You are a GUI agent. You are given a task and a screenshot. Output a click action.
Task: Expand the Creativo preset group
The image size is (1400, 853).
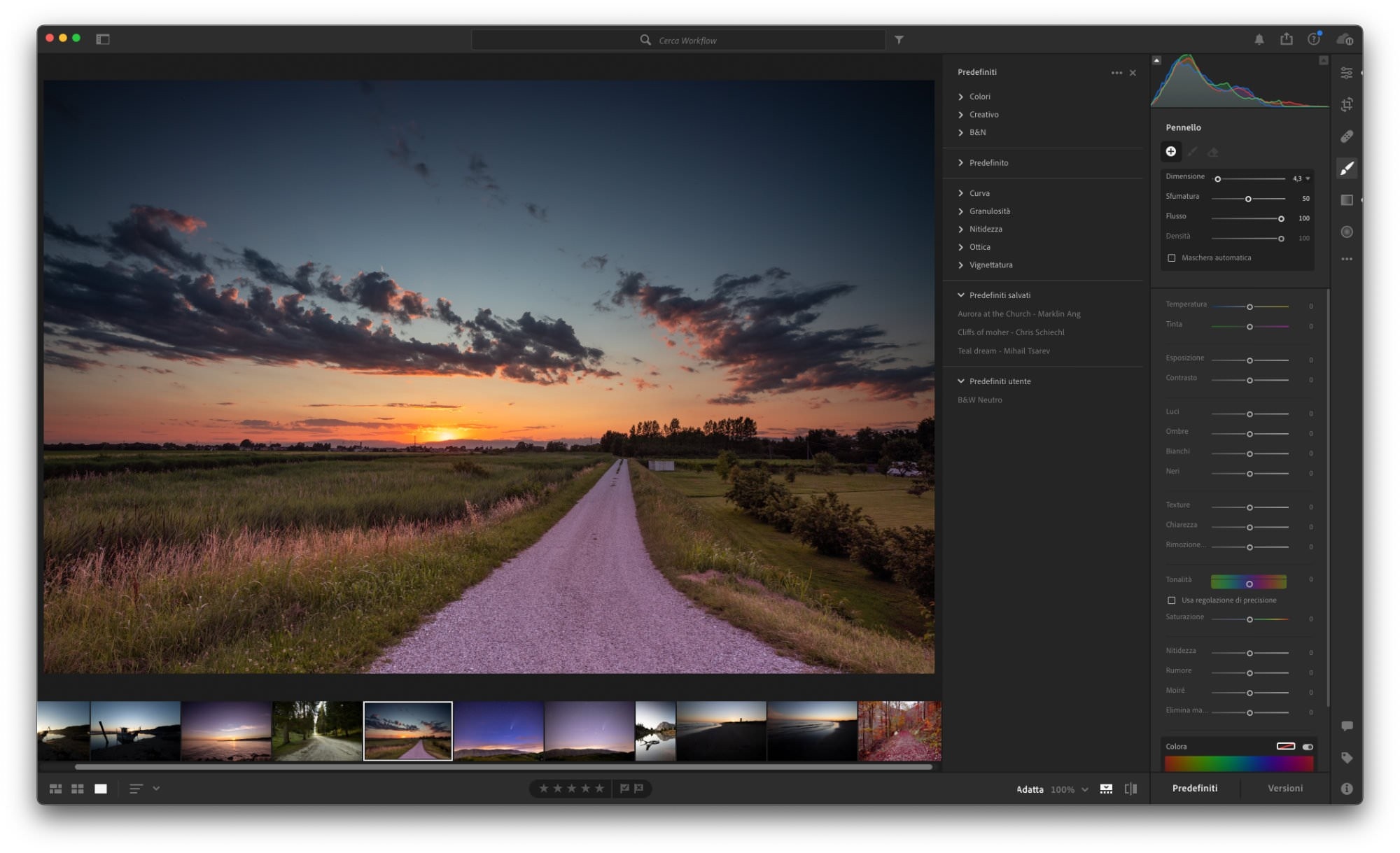[x=983, y=115]
